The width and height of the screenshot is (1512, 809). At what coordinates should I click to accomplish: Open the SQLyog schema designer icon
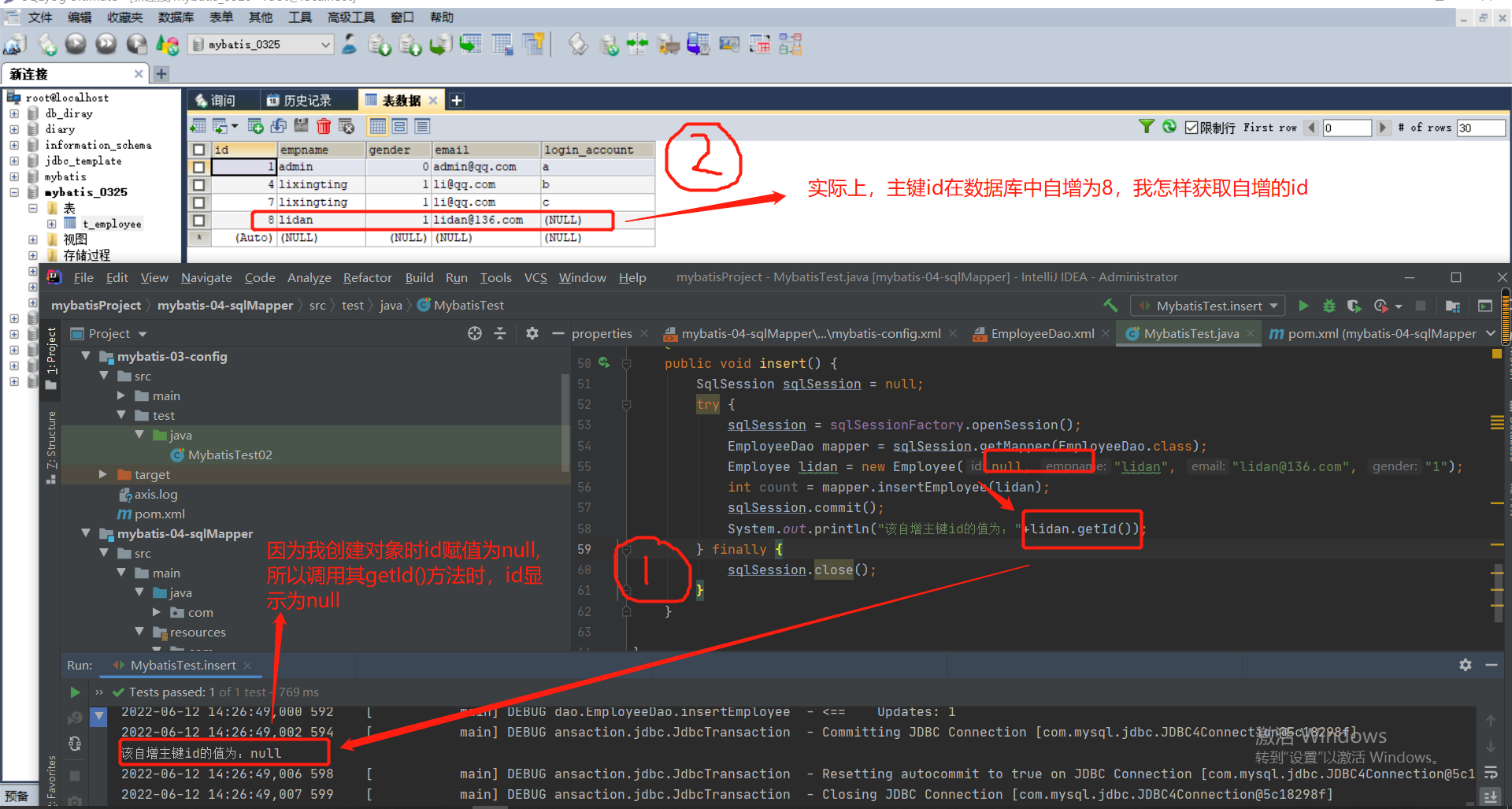pyautogui.click(x=790, y=45)
